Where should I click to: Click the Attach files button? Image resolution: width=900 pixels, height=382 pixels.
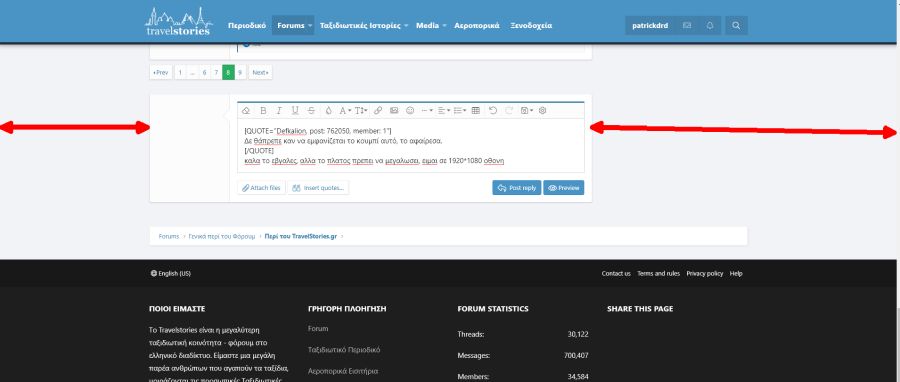click(x=261, y=188)
